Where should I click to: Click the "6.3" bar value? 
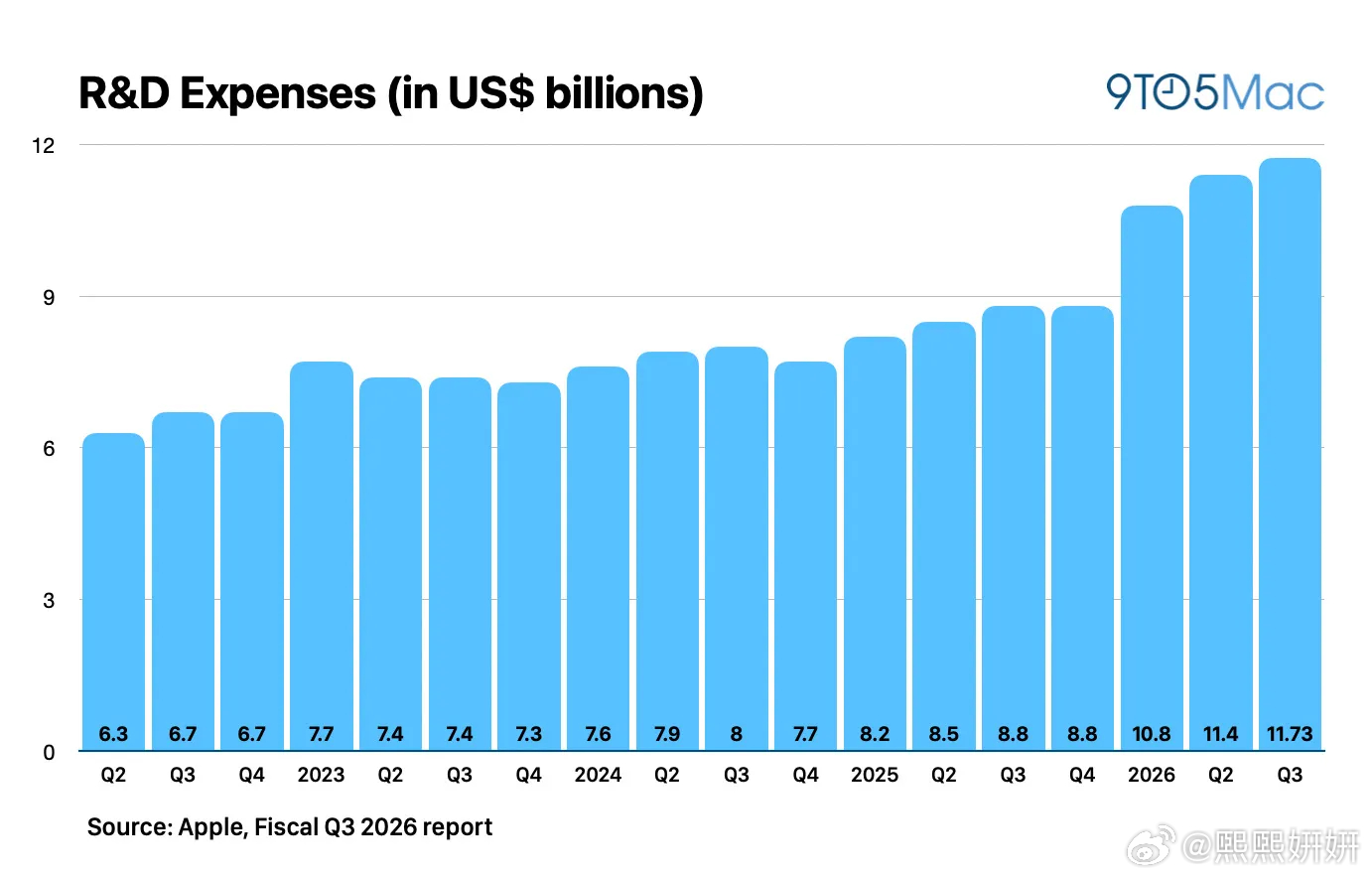pyautogui.click(x=113, y=734)
